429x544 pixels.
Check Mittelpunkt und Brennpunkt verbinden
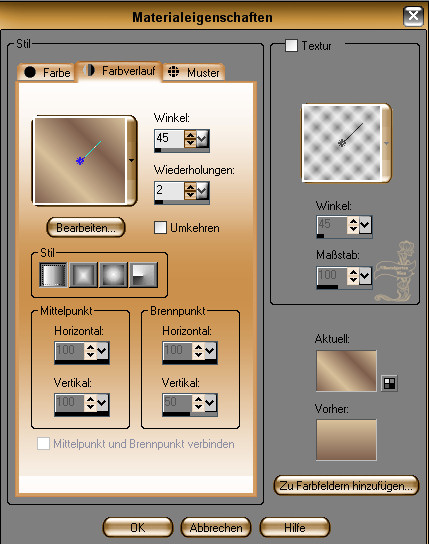click(x=43, y=443)
